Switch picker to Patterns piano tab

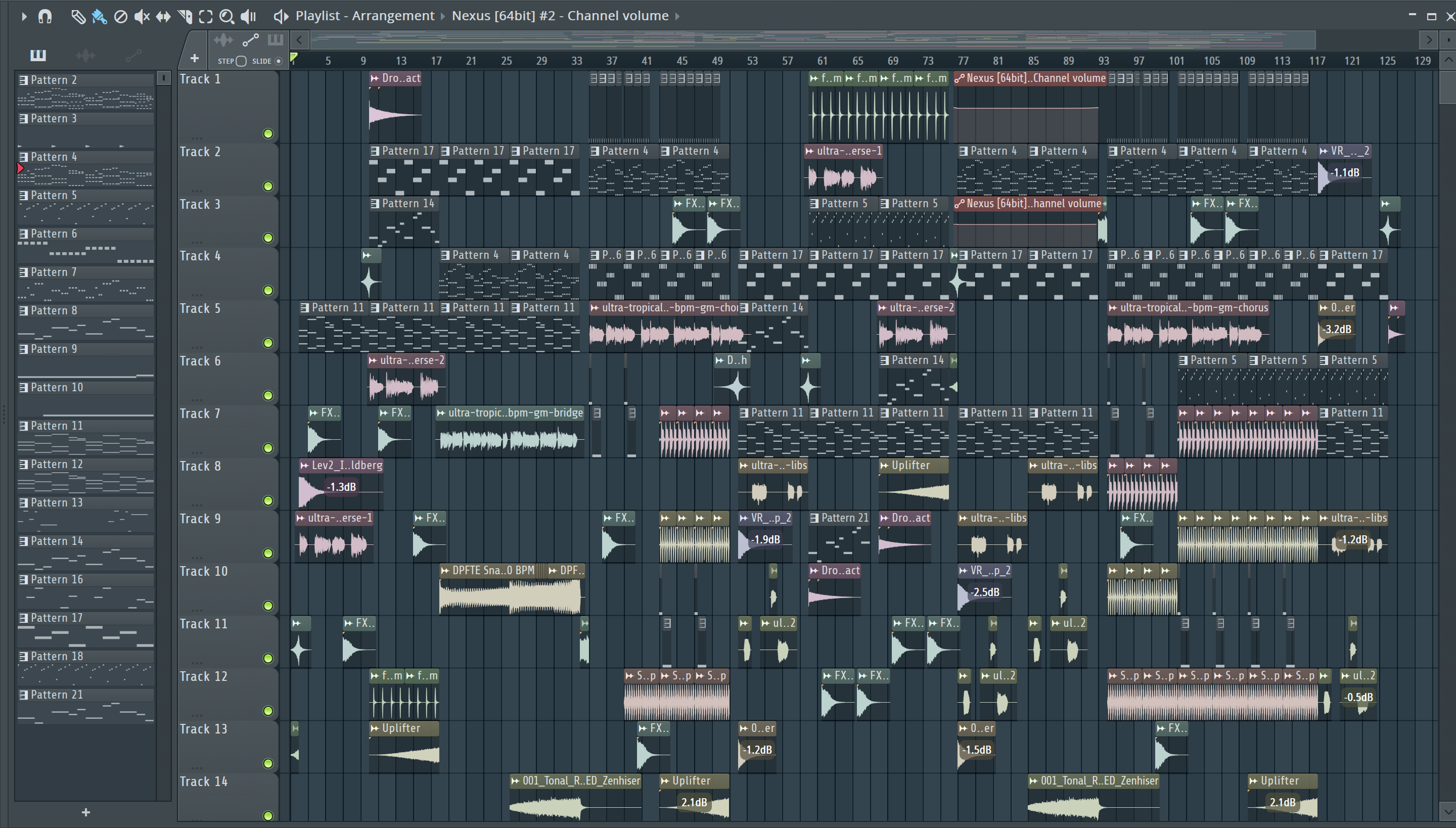[38, 55]
